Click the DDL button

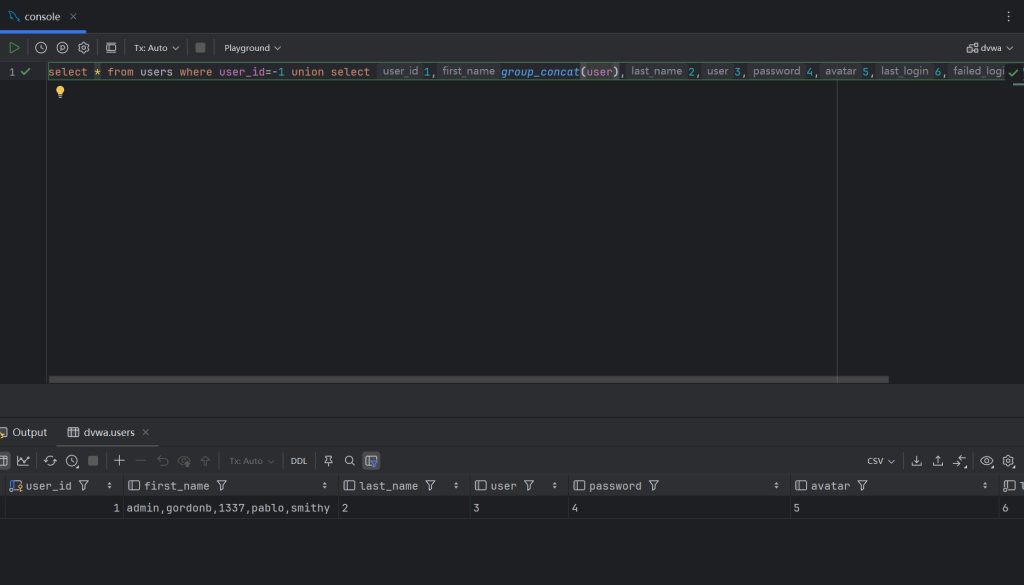(x=298, y=461)
